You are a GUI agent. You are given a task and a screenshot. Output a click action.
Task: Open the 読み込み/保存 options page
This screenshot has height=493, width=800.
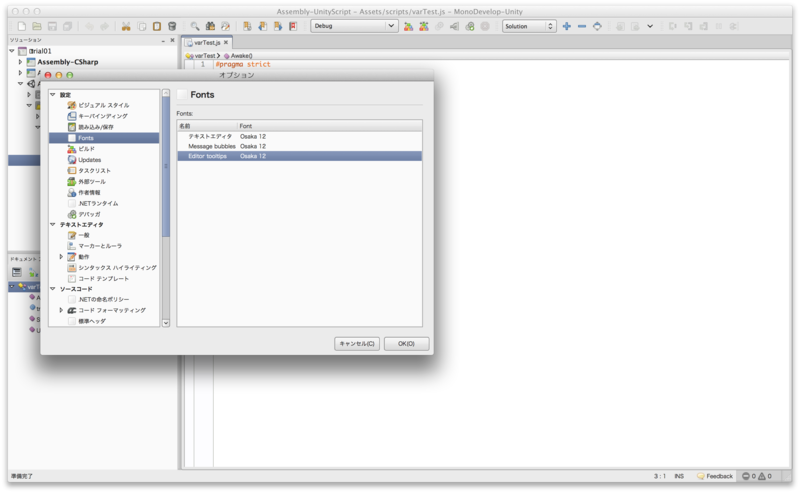click(x=95, y=127)
